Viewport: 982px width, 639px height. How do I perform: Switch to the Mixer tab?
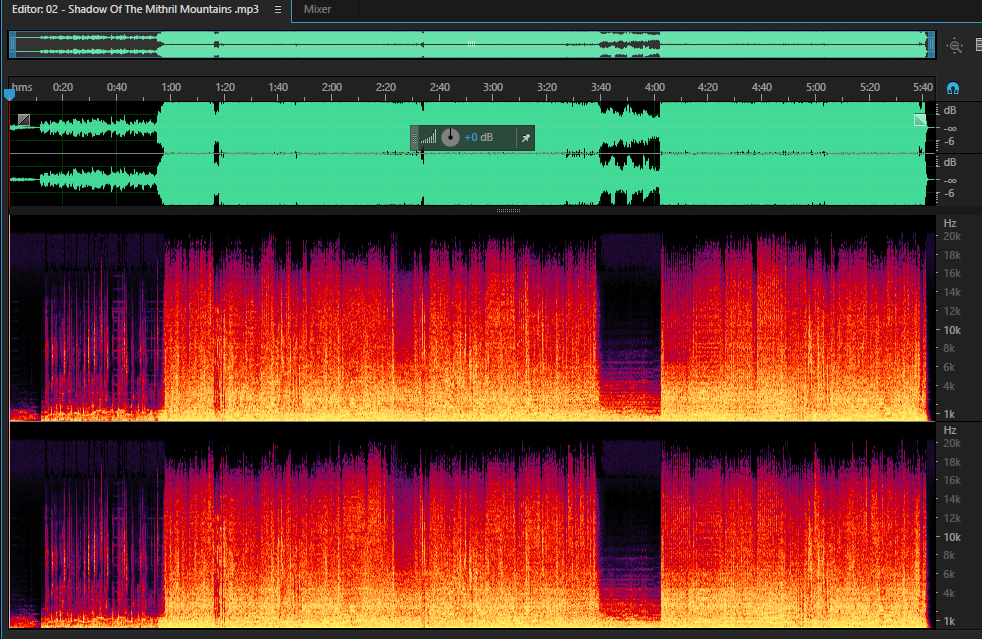(318, 9)
